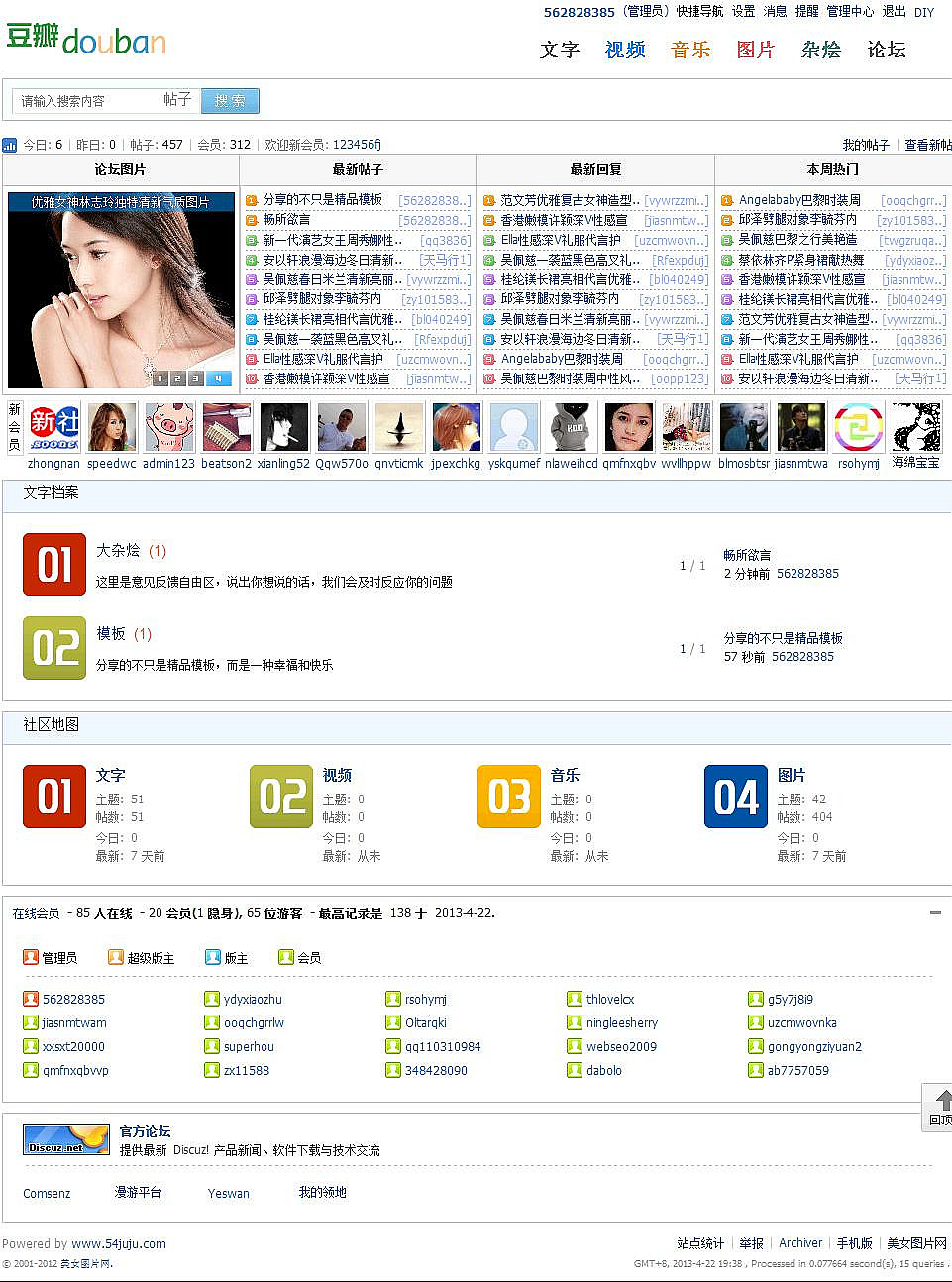Open 管理中心 admin center
This screenshot has width=952, height=1282.
850,12
